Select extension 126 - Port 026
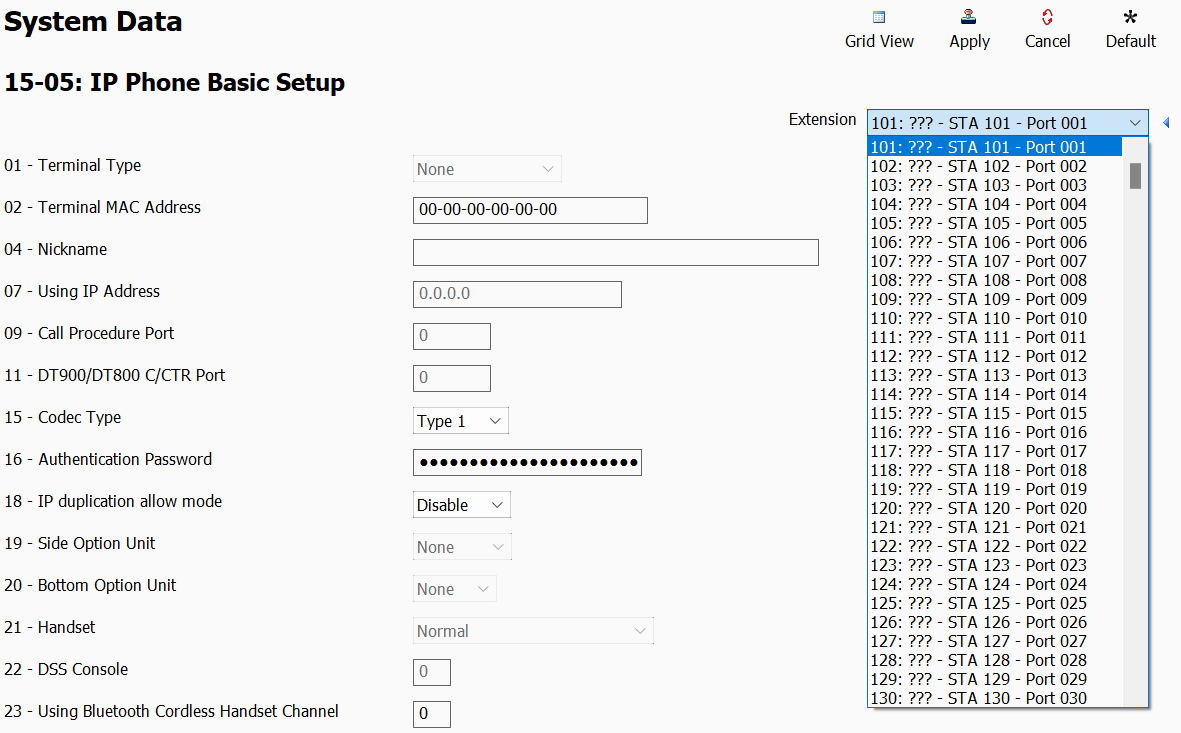 [995, 622]
